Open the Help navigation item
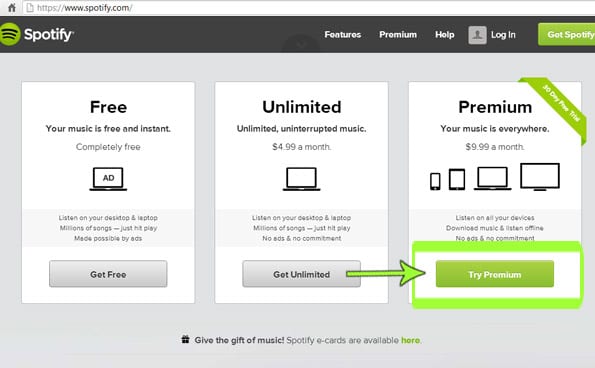 click(x=445, y=35)
